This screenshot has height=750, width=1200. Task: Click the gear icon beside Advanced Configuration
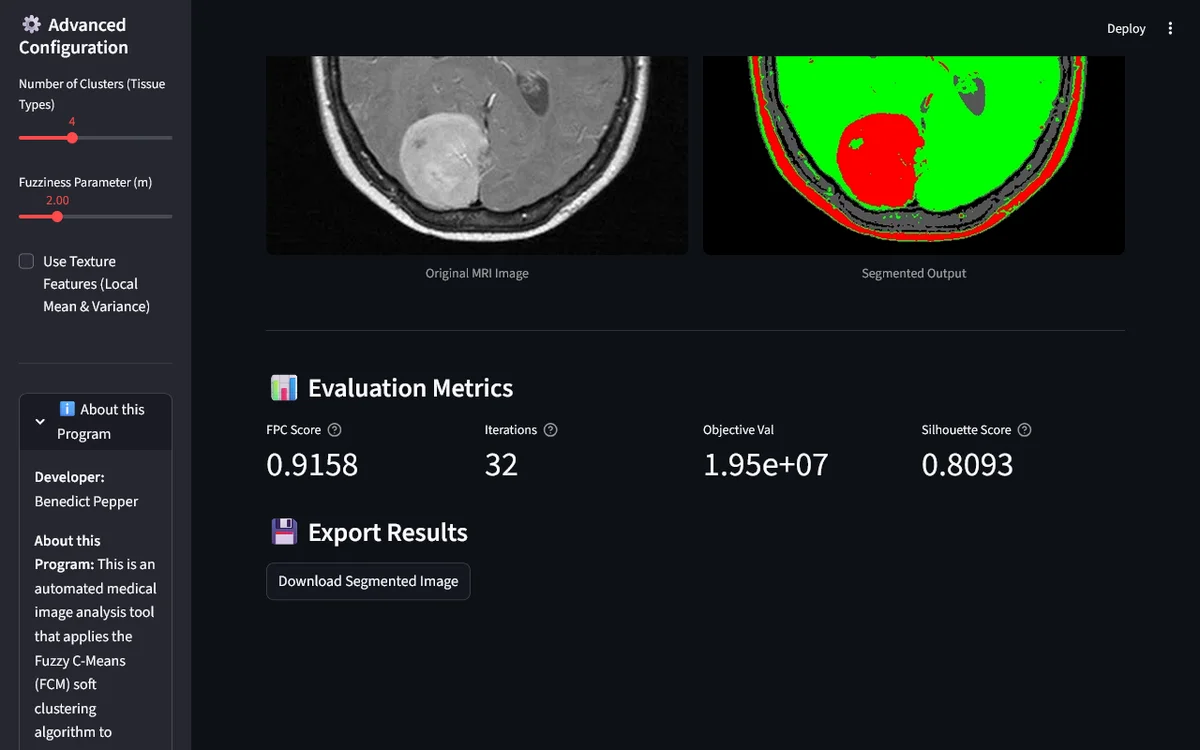(31, 24)
